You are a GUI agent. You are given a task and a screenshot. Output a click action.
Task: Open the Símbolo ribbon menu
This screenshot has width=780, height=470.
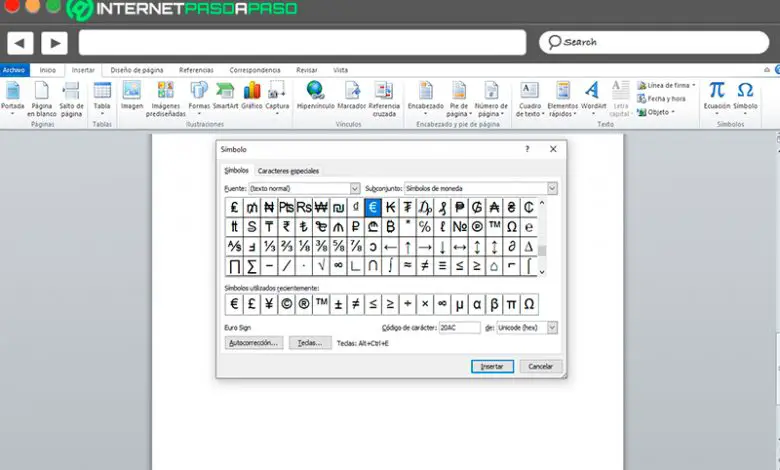745,98
